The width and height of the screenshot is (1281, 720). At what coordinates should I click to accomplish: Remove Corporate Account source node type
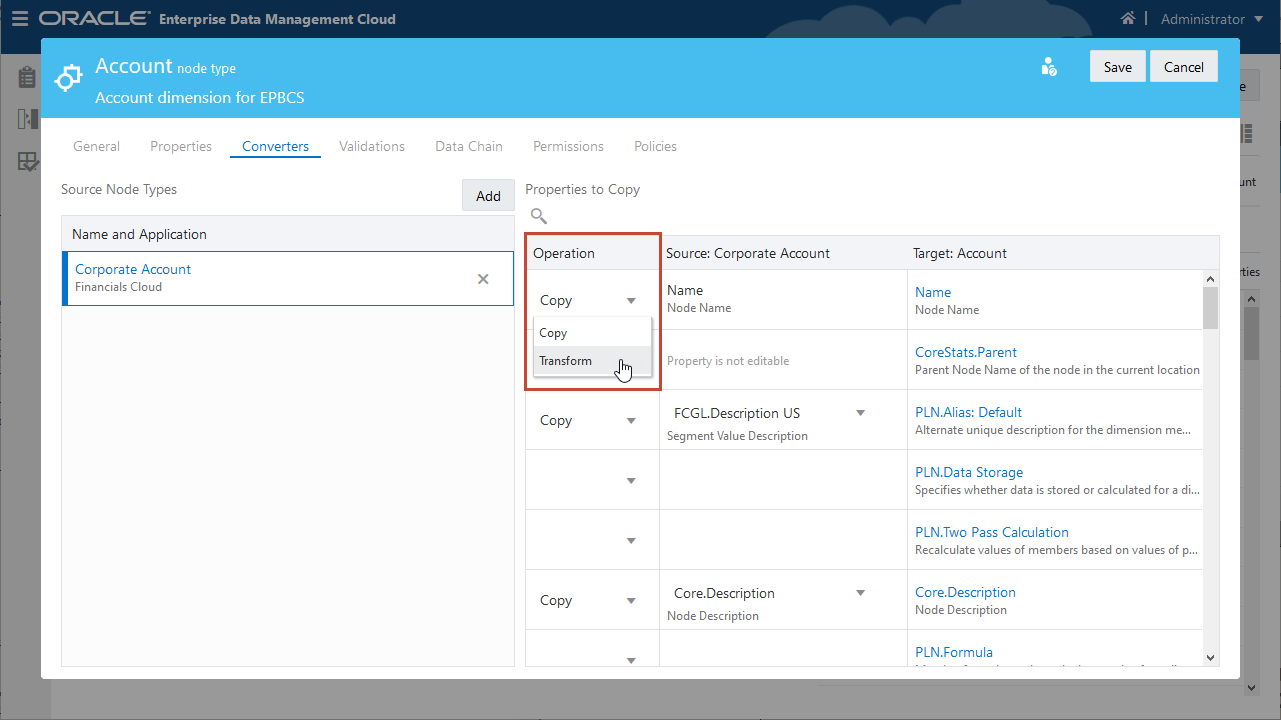point(483,279)
